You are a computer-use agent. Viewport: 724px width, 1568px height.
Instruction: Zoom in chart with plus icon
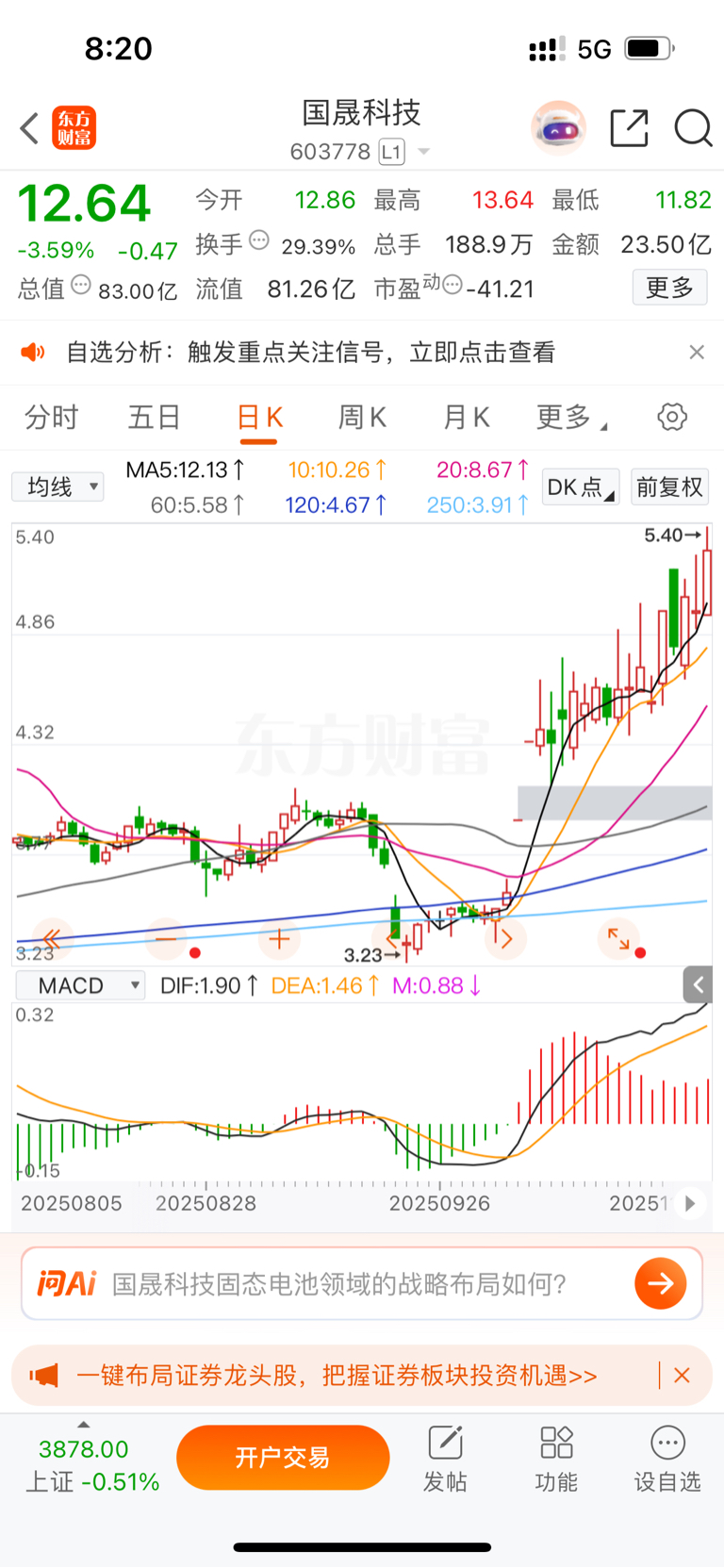pos(279,939)
